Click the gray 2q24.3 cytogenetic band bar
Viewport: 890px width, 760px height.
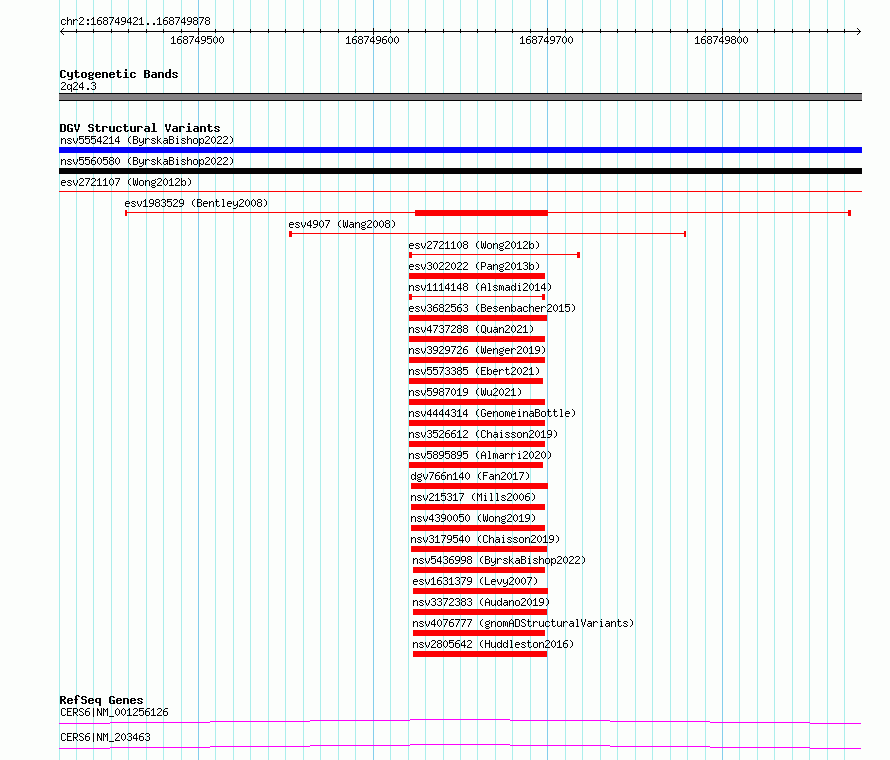click(x=460, y=97)
